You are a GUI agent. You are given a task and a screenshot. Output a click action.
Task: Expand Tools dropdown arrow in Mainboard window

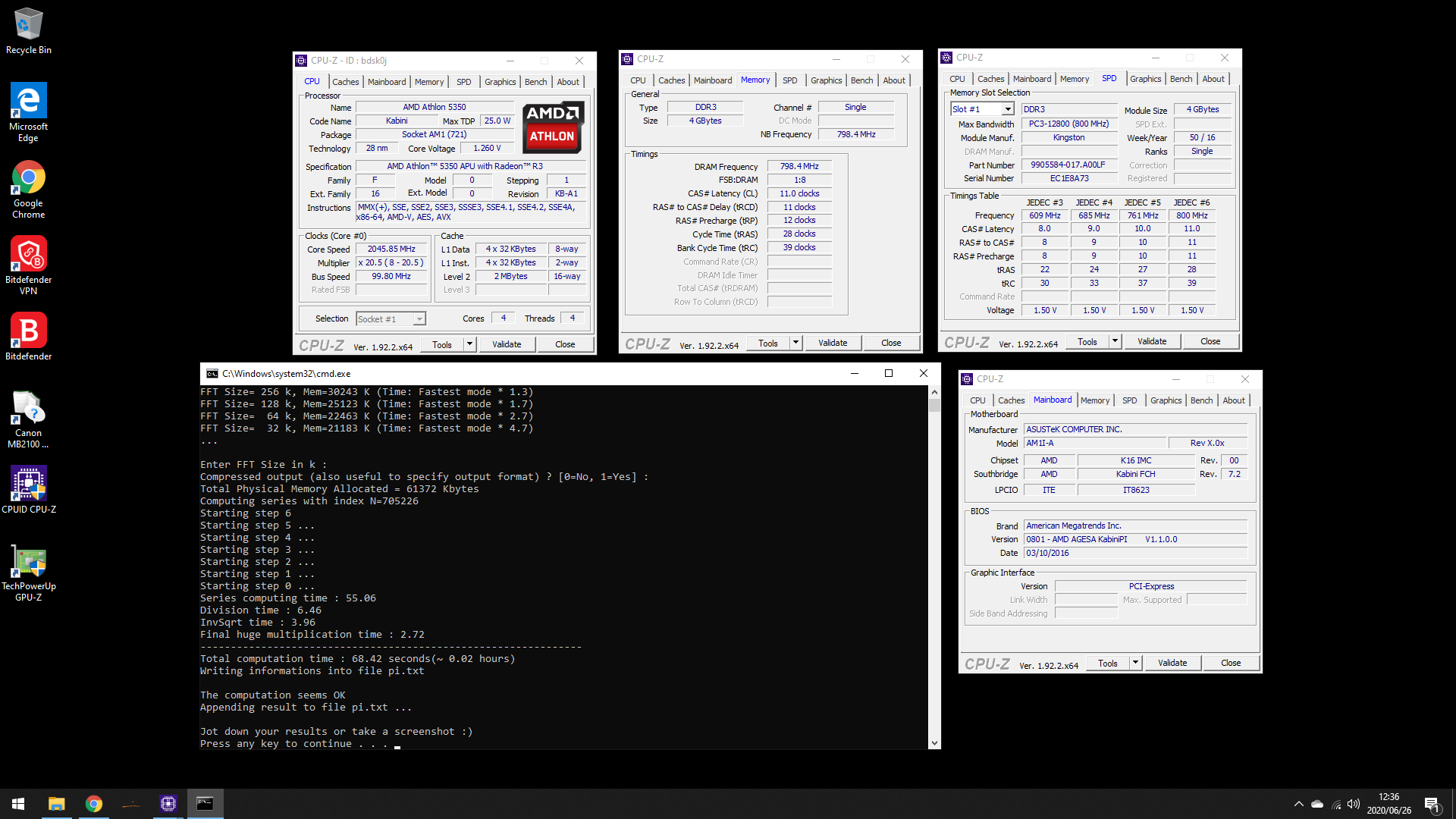1135,663
